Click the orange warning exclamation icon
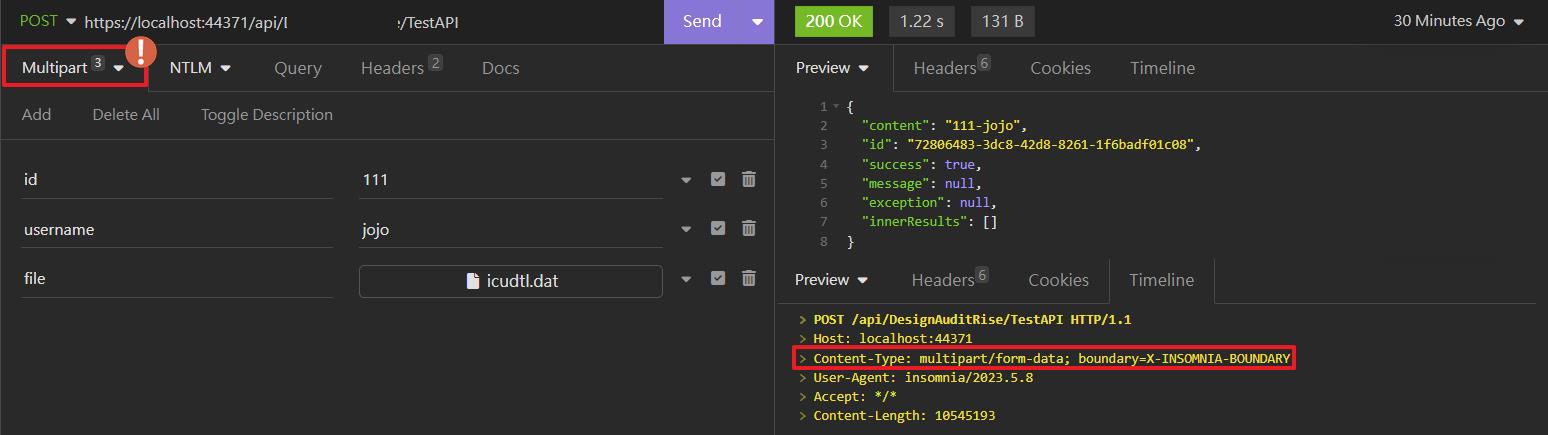The height and width of the screenshot is (435, 1548). pos(141,52)
